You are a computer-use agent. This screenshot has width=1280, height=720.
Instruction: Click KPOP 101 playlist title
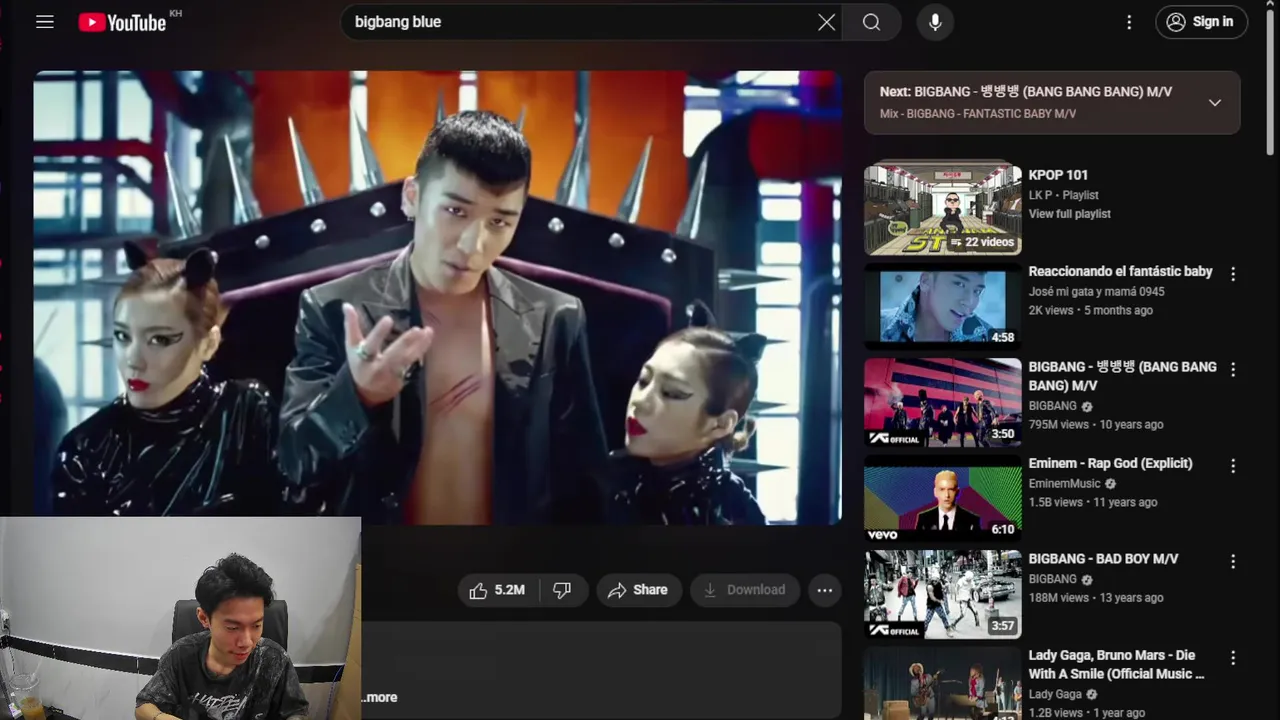pyautogui.click(x=1058, y=175)
